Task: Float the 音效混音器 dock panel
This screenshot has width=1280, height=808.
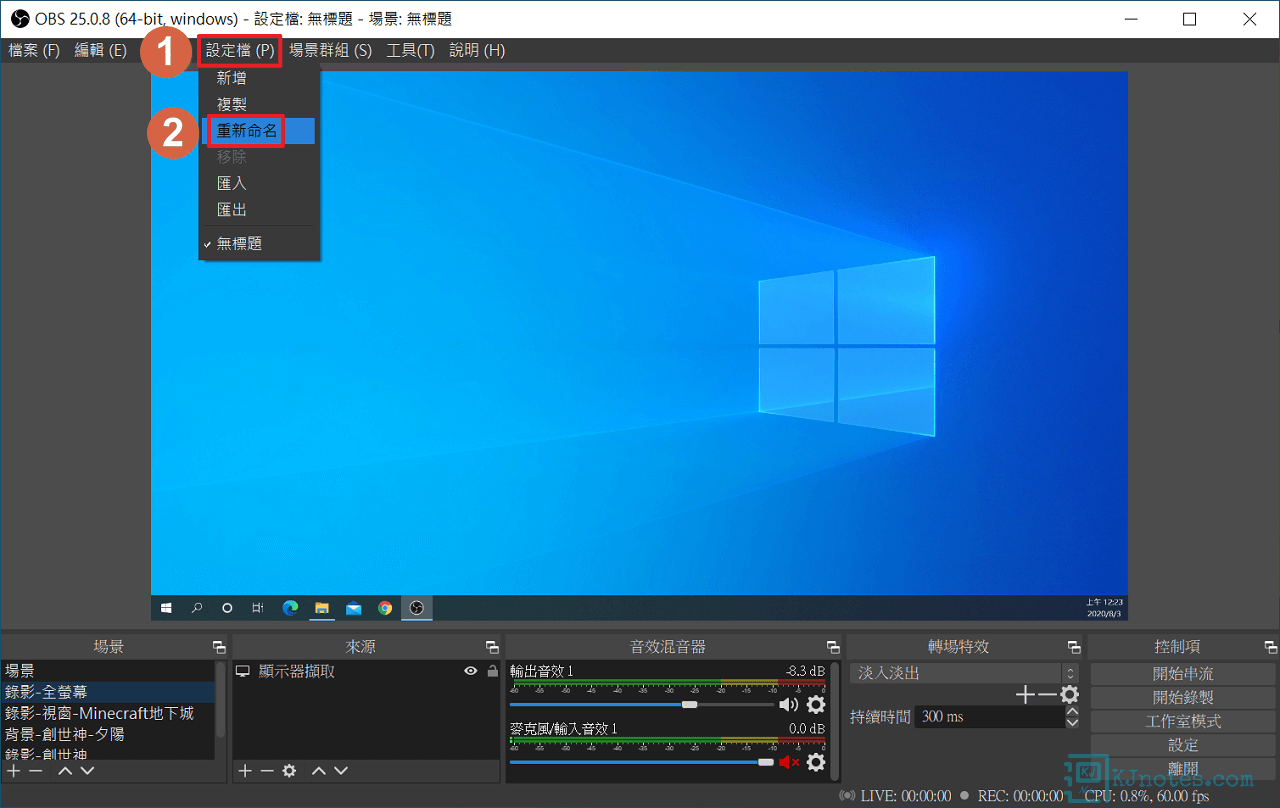Action: 833,648
